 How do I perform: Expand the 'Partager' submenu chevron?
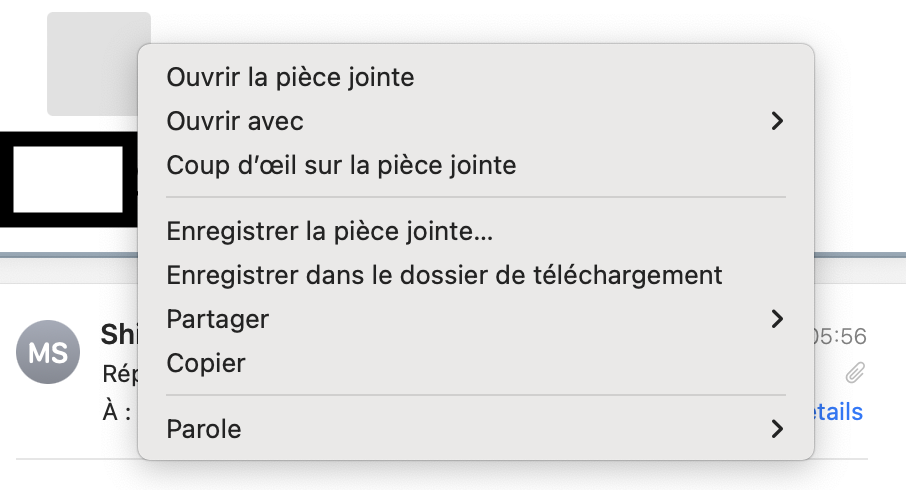pyautogui.click(x=777, y=319)
